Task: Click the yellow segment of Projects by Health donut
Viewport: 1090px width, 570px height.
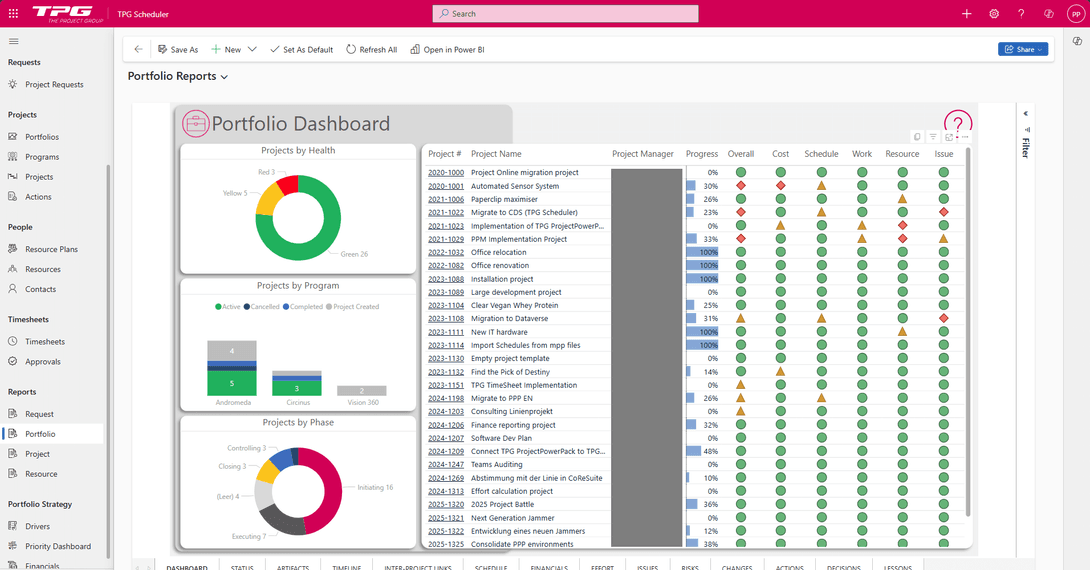Action: pos(268,202)
